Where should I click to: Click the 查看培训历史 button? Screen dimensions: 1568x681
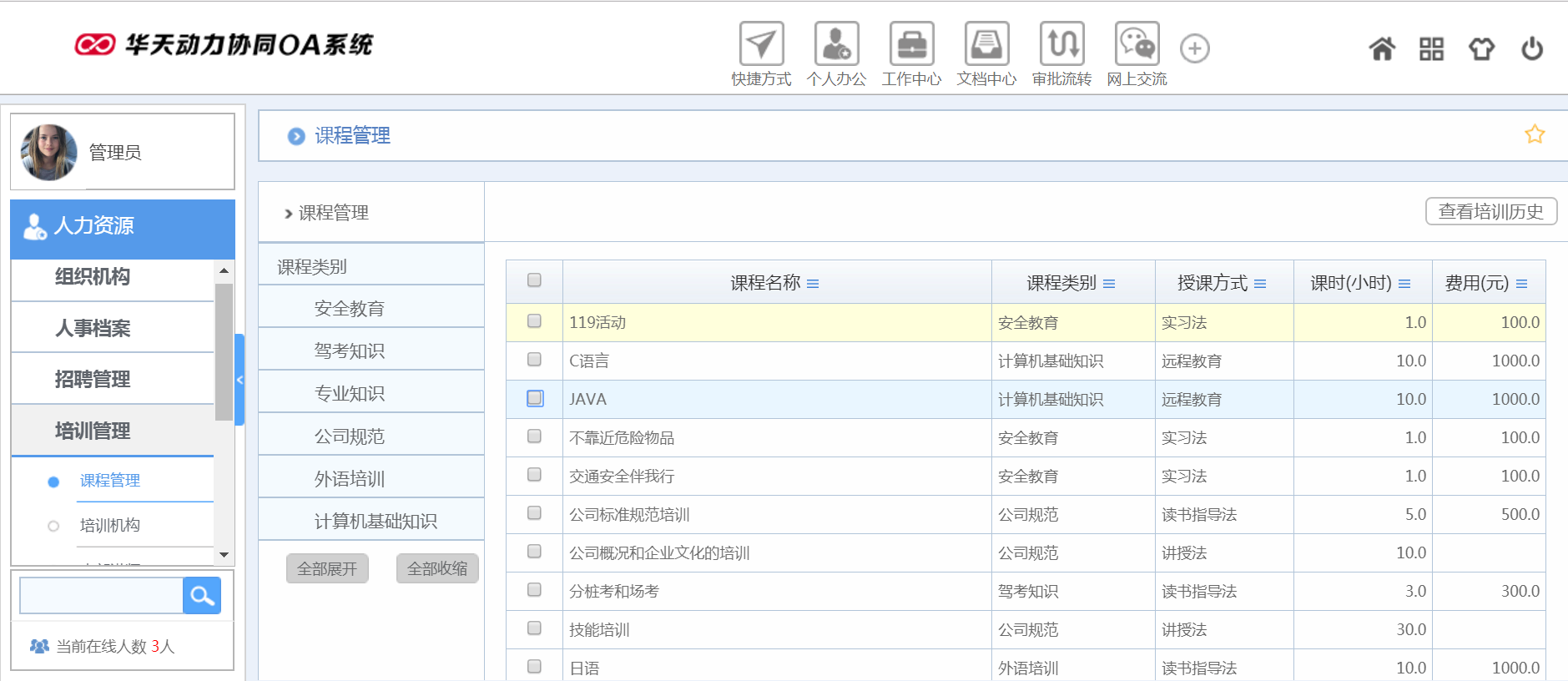[x=1490, y=212]
